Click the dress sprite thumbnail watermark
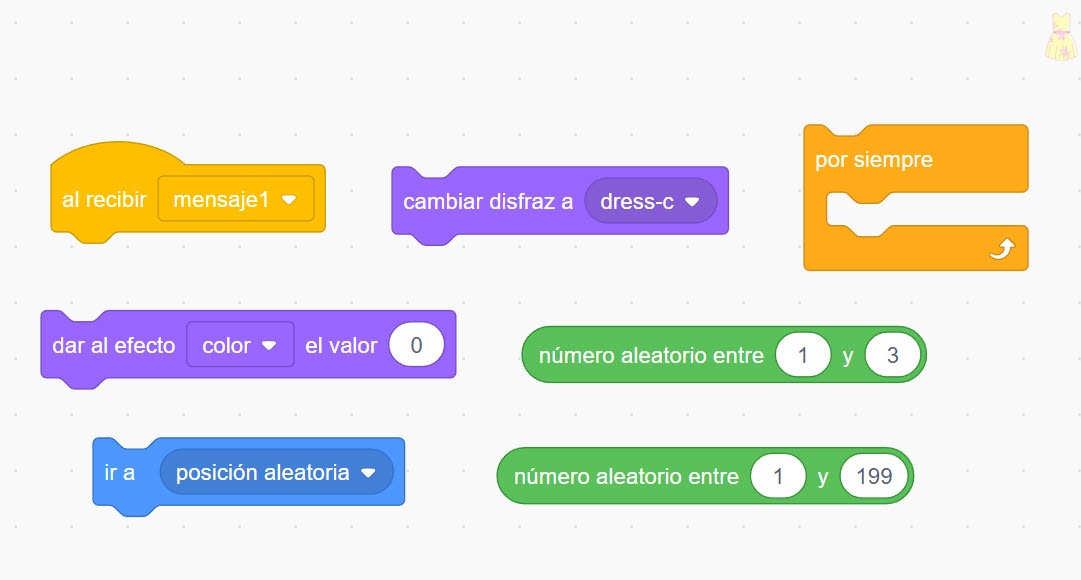Image resolution: width=1081 pixels, height=580 pixels. click(1058, 38)
